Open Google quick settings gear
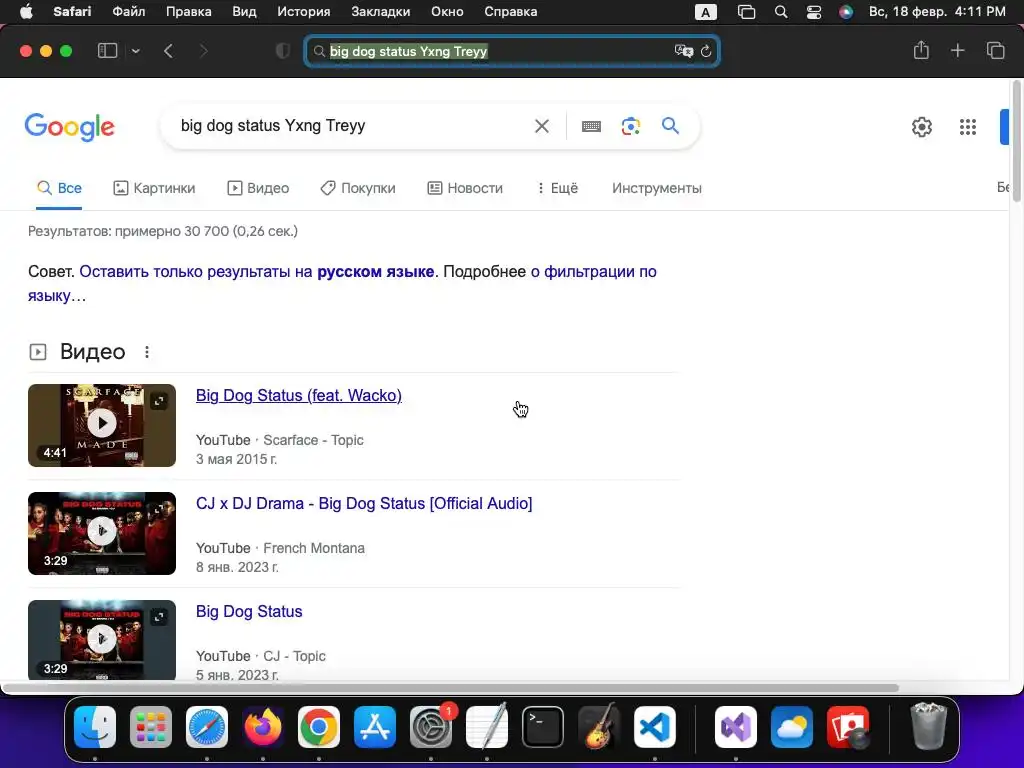The width and height of the screenshot is (1024, 768). [x=921, y=127]
